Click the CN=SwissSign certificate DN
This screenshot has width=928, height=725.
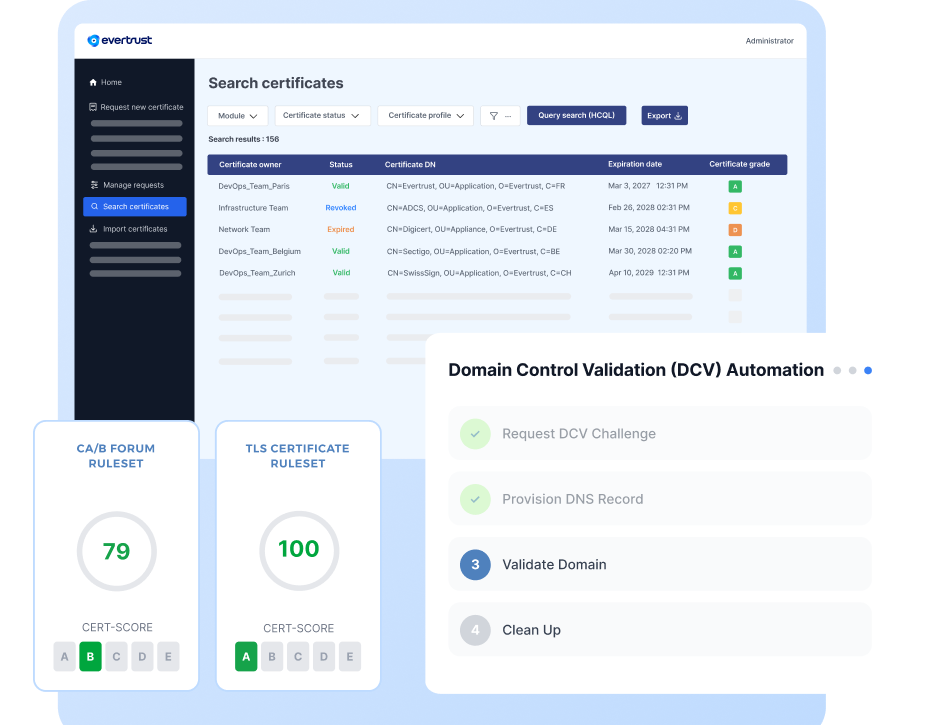click(x=479, y=273)
